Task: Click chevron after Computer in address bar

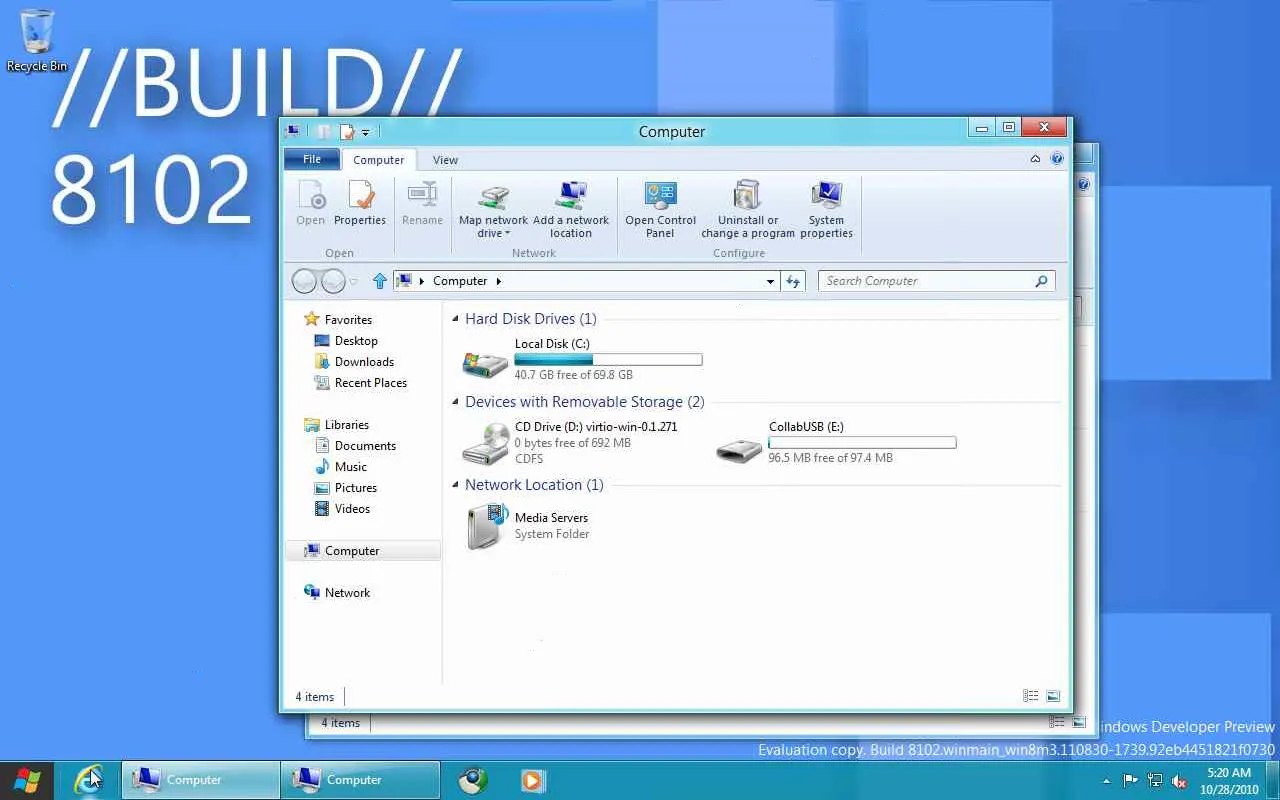Action: click(x=499, y=282)
